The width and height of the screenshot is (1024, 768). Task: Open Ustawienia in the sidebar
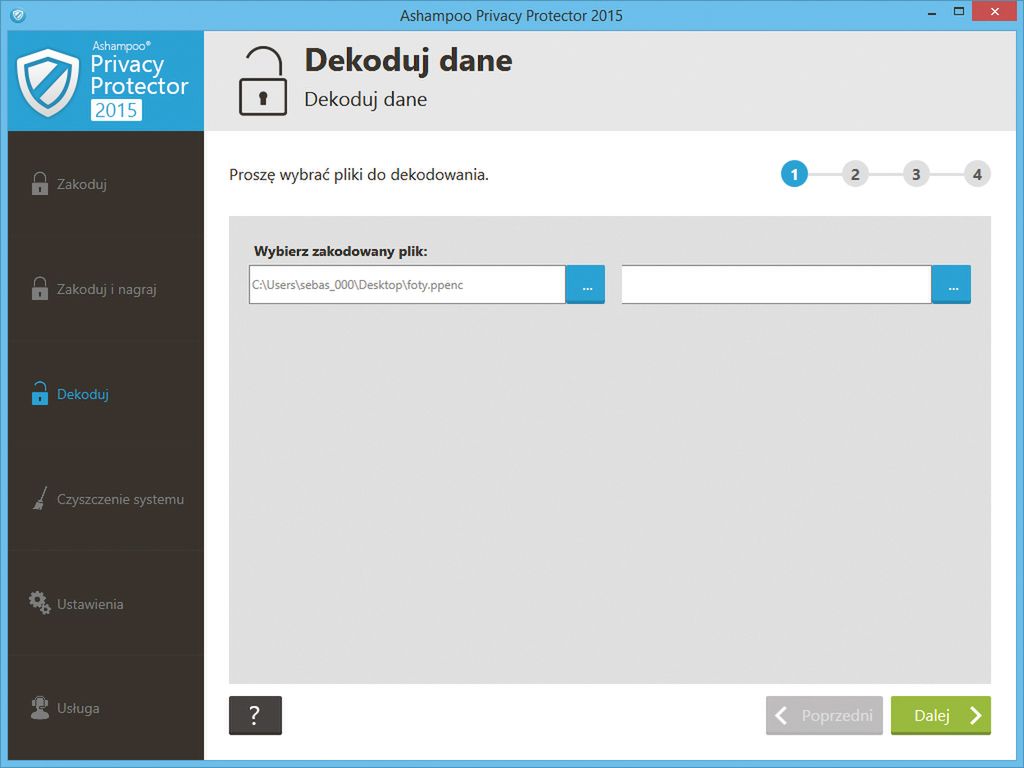106,603
